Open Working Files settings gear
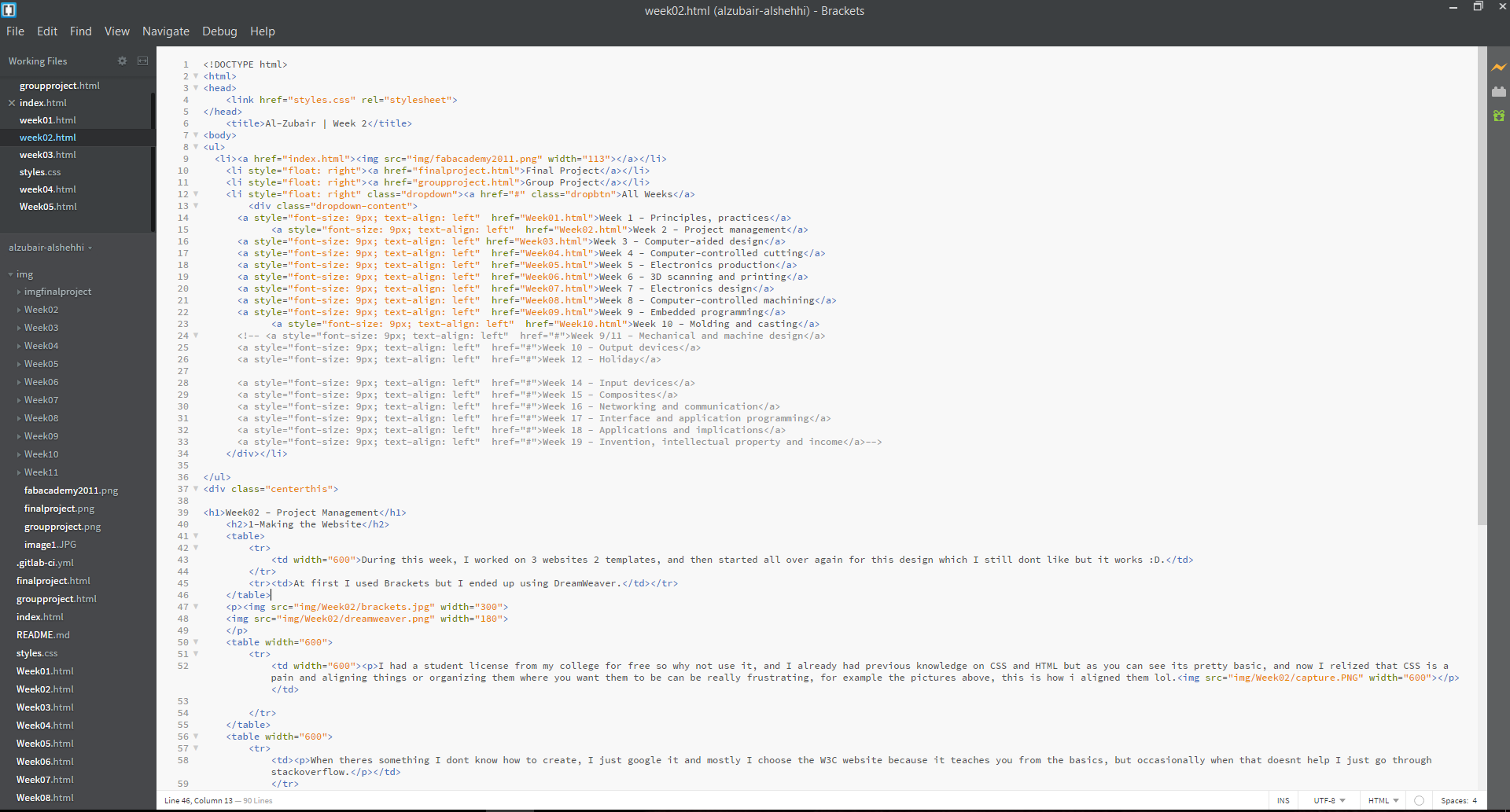The width and height of the screenshot is (1510, 812). 122,61
